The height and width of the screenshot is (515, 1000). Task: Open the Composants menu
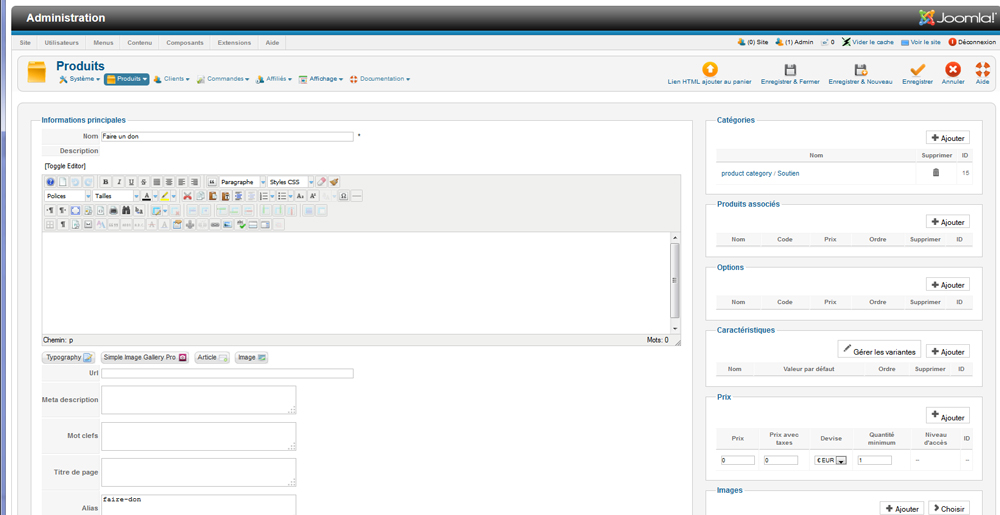pyautogui.click(x=185, y=43)
